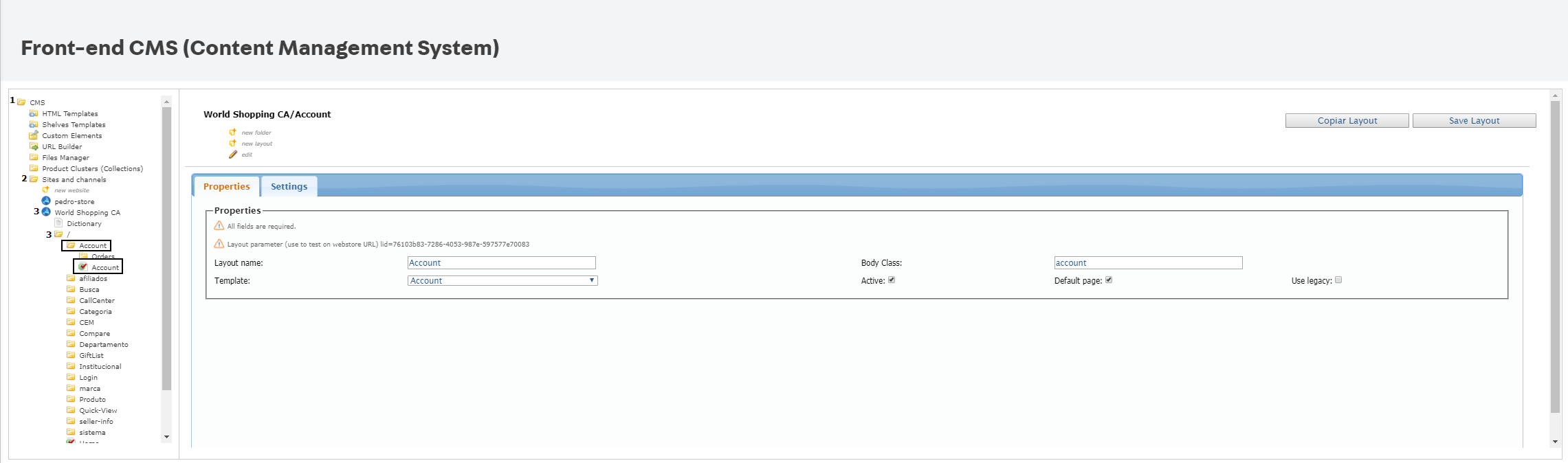Click the root slash folder icon

58,234
